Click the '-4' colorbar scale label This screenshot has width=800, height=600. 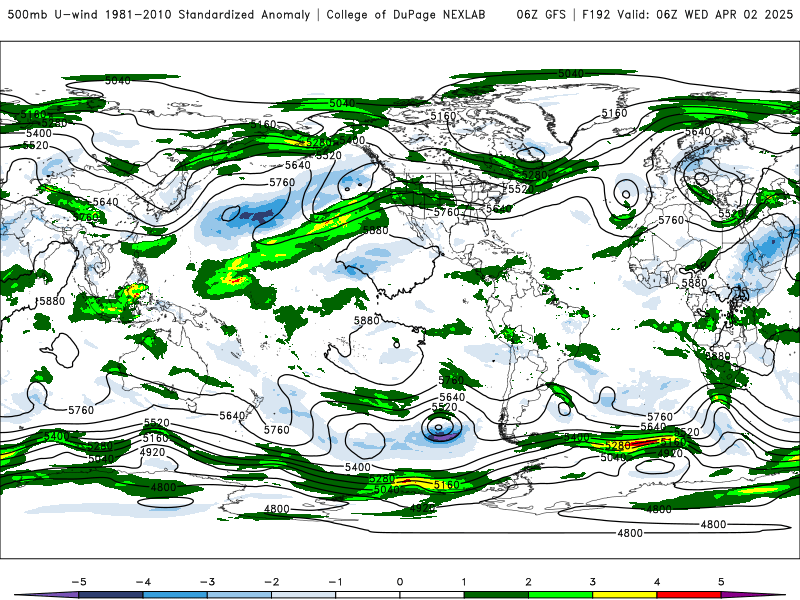click(x=143, y=582)
